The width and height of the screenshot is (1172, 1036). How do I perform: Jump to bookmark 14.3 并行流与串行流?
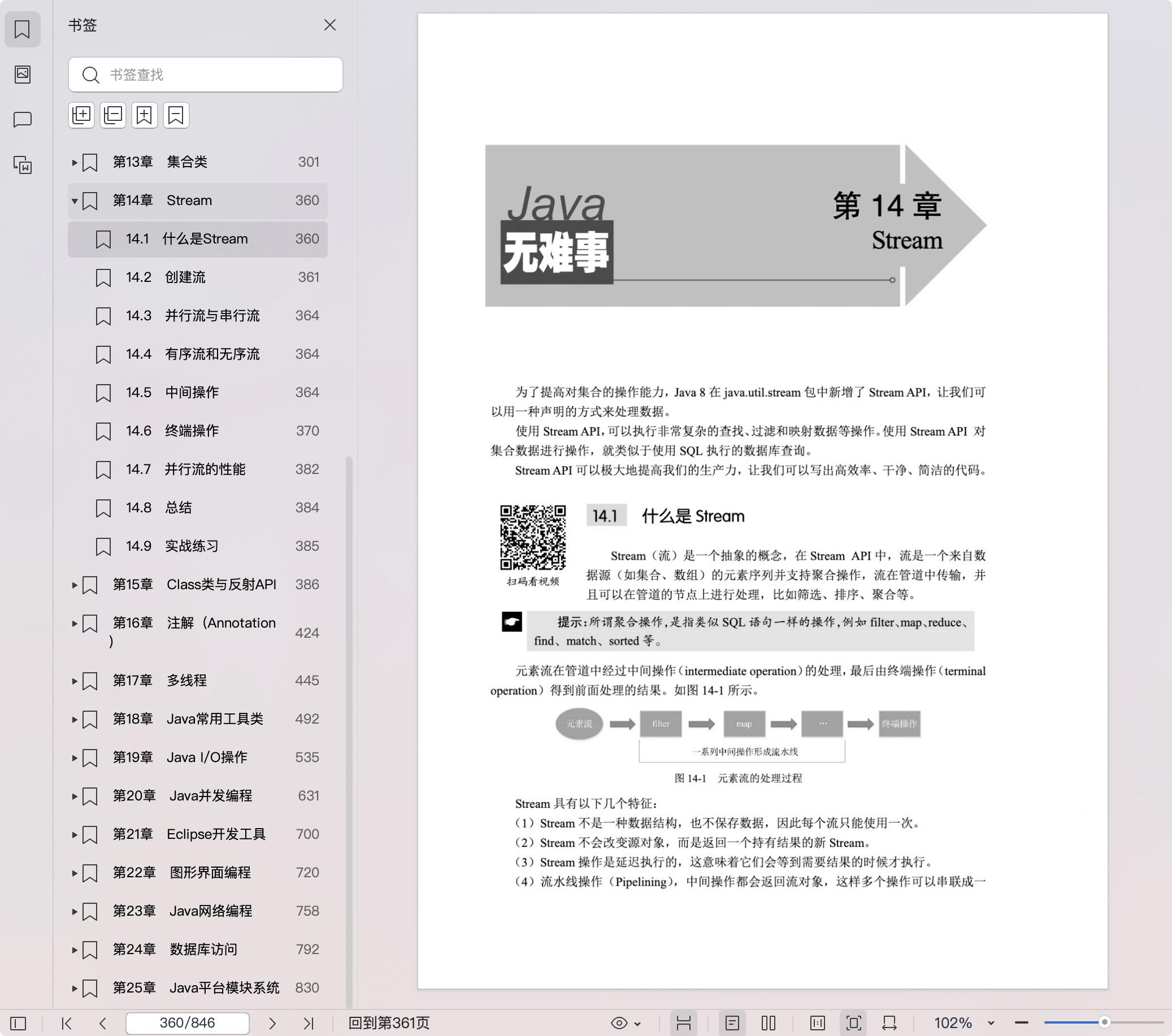[198, 316]
